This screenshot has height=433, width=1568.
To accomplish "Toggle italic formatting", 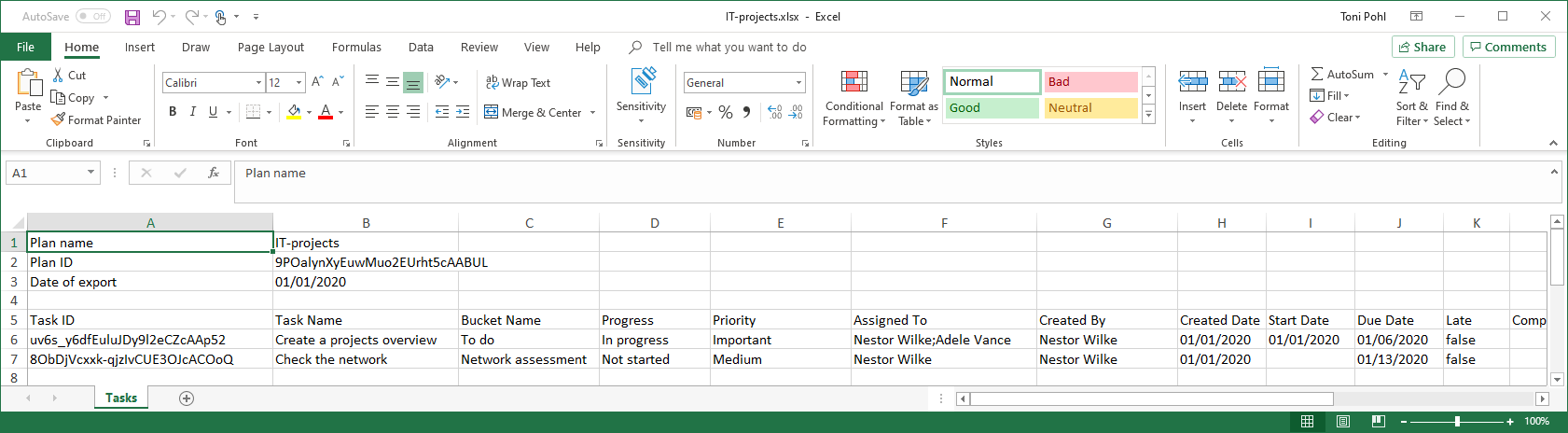I will (x=193, y=112).
